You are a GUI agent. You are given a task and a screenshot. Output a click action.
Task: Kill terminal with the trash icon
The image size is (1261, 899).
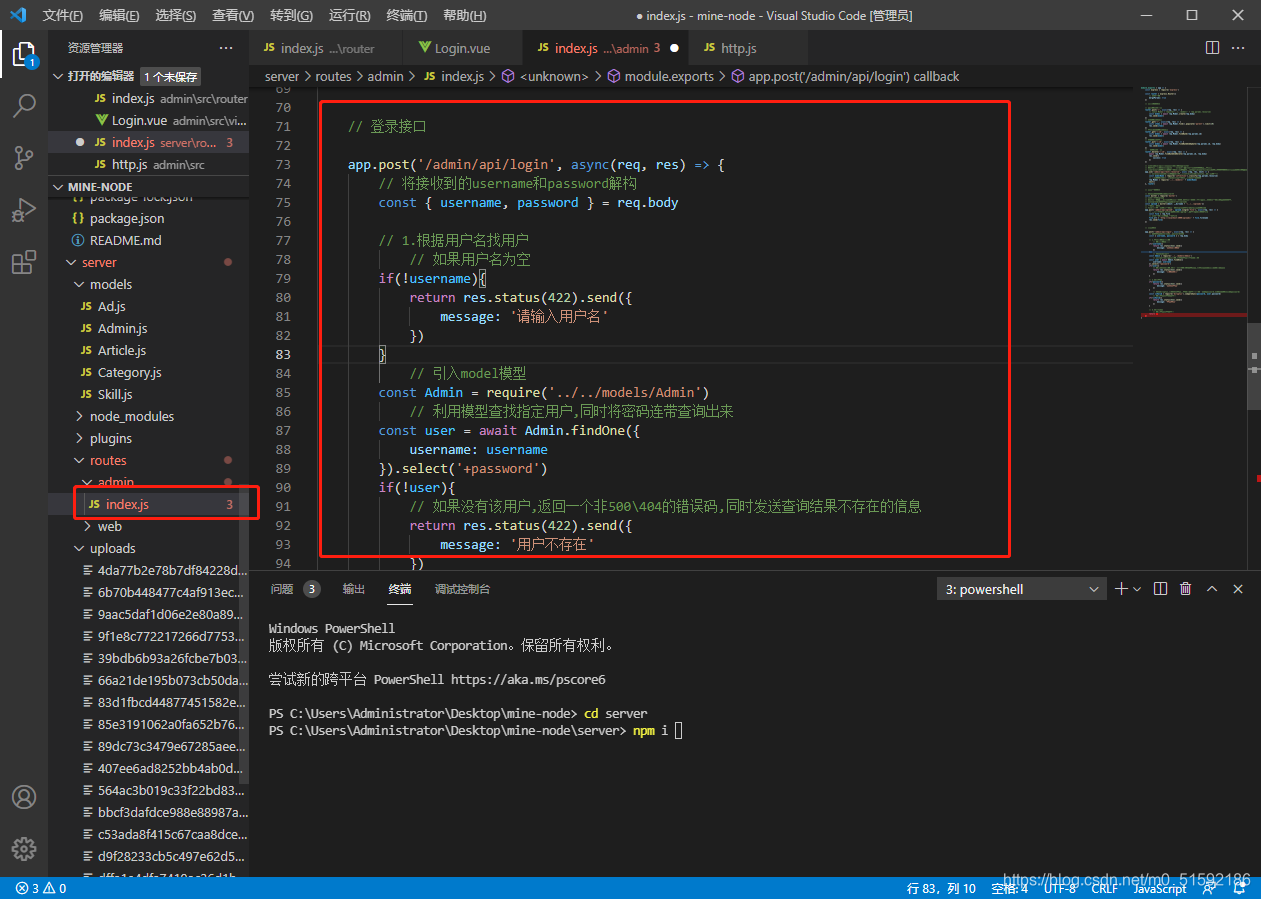(1186, 589)
